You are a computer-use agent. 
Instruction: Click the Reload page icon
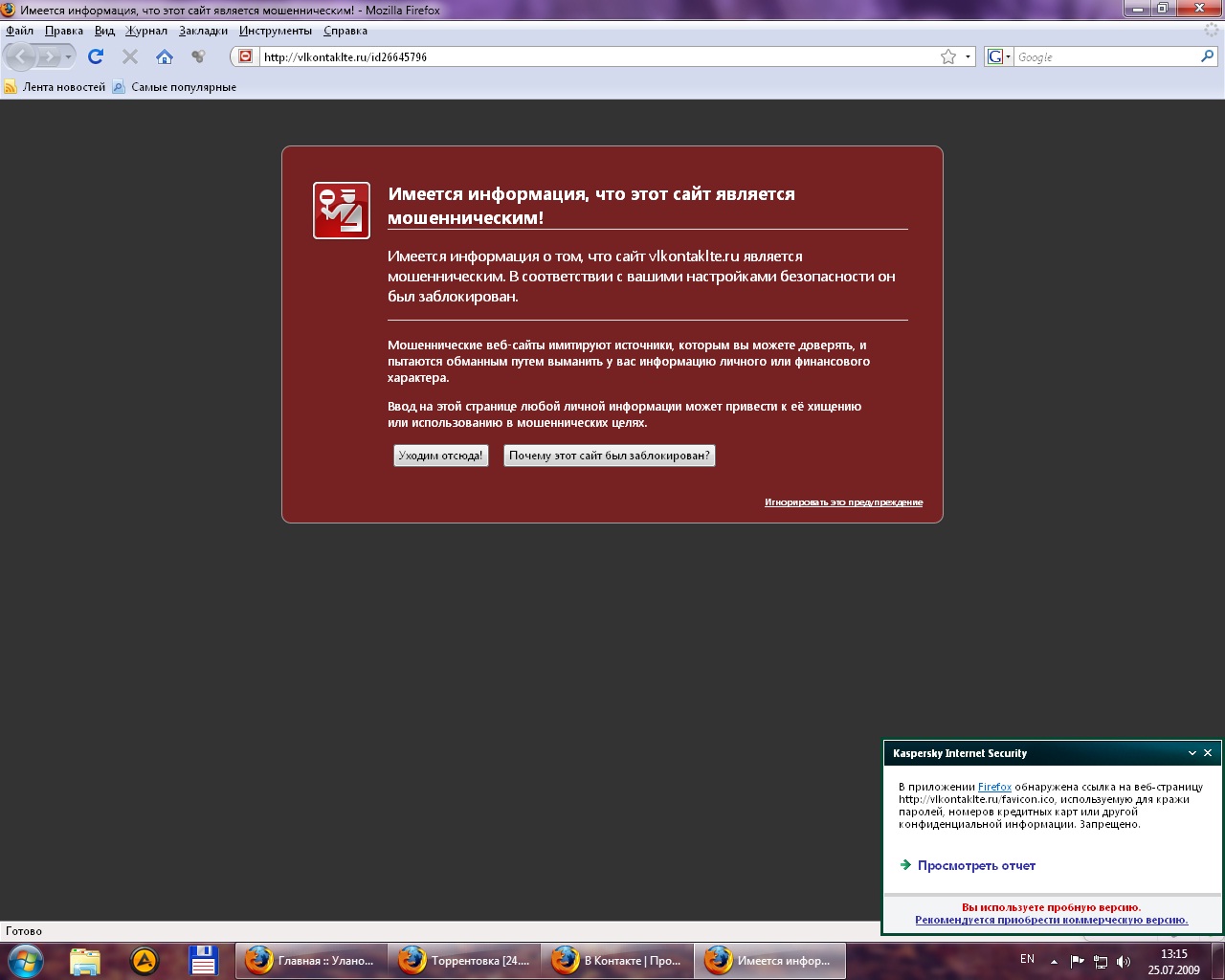pyautogui.click(x=96, y=56)
